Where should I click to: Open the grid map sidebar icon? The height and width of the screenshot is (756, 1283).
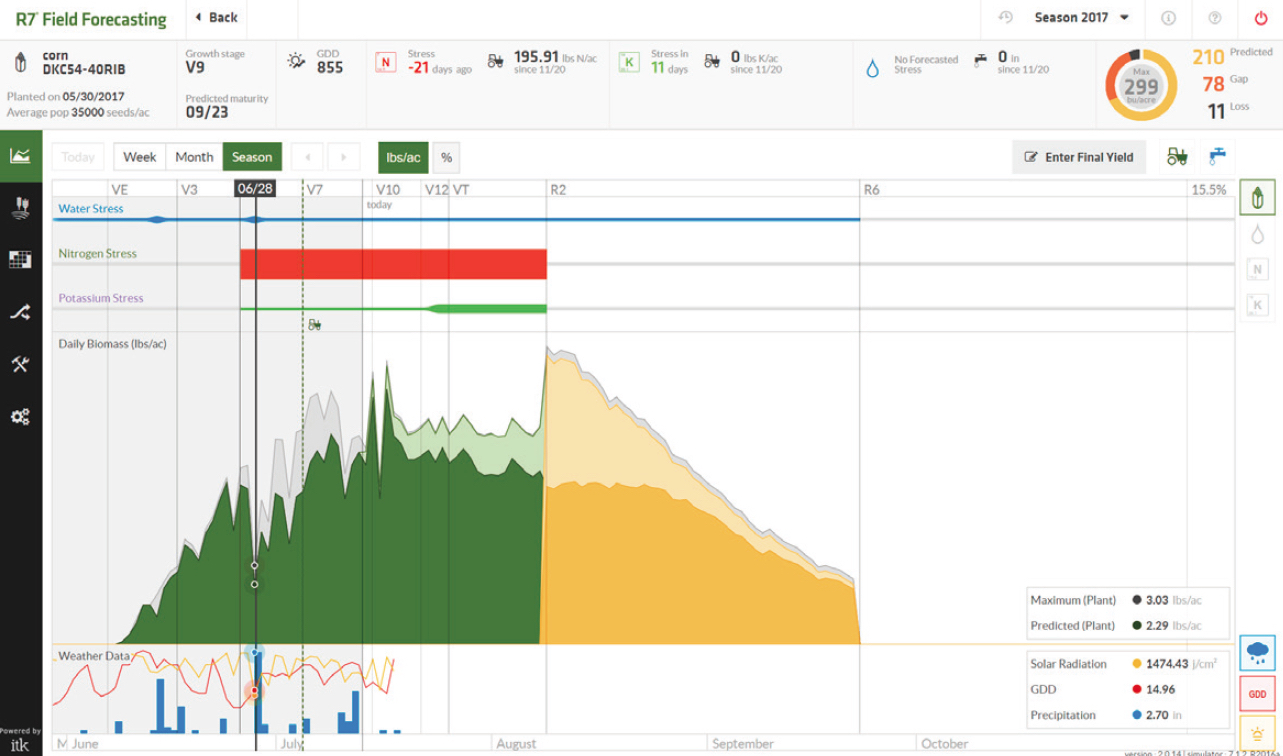(20, 260)
